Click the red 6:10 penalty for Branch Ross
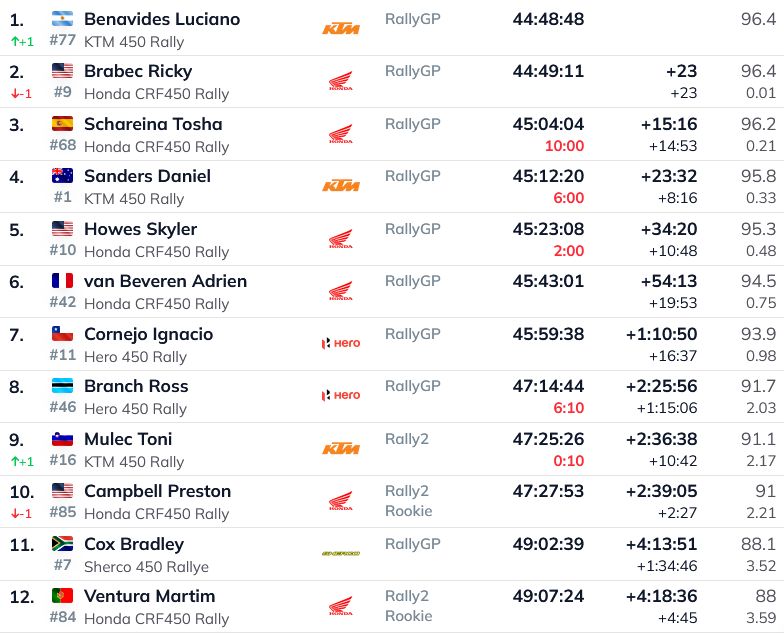 click(568, 408)
